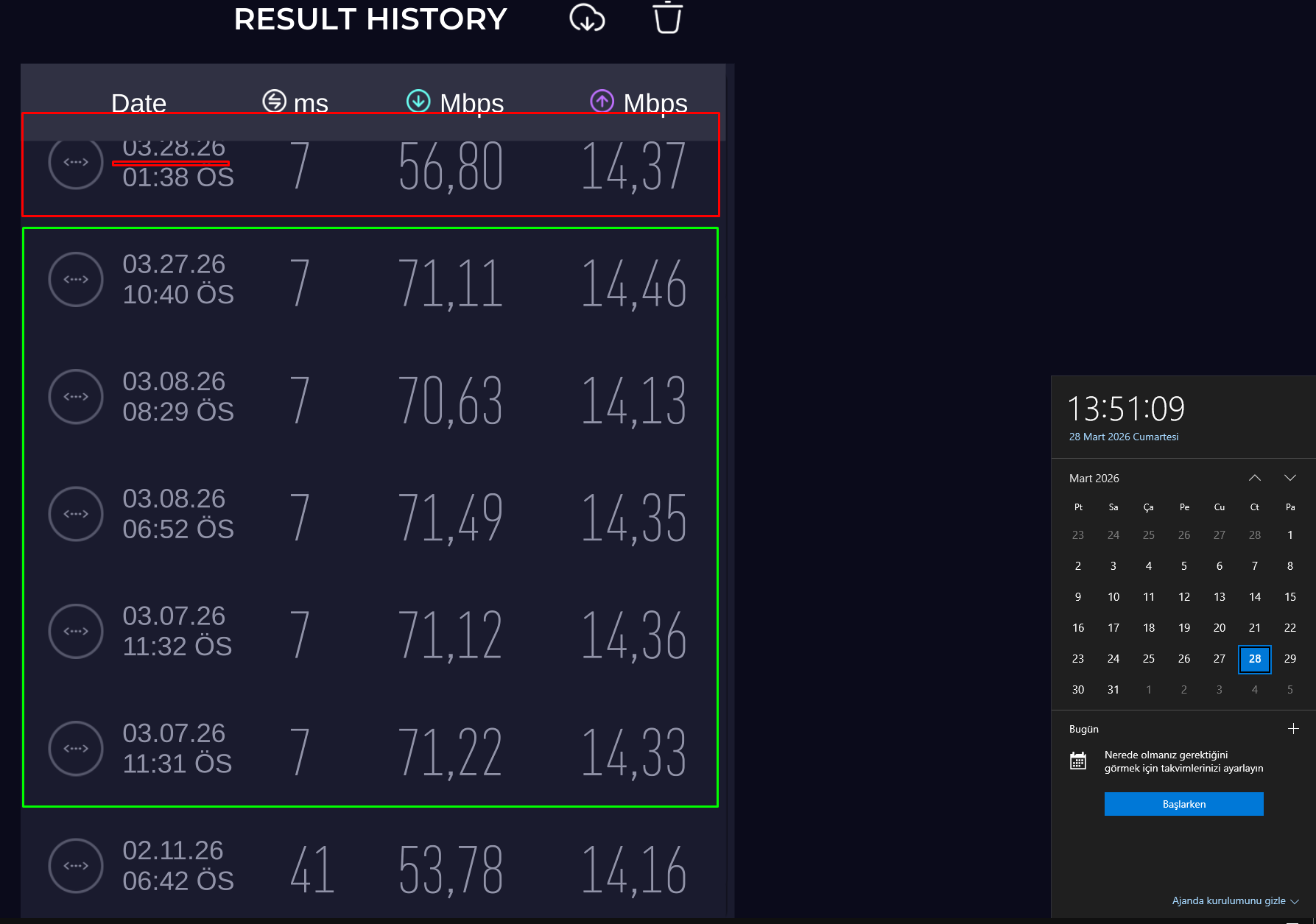Screen dimensions: 1316x924
Task: Click date text 02.11.26 06:42 ÖS
Action: [x=178, y=866]
